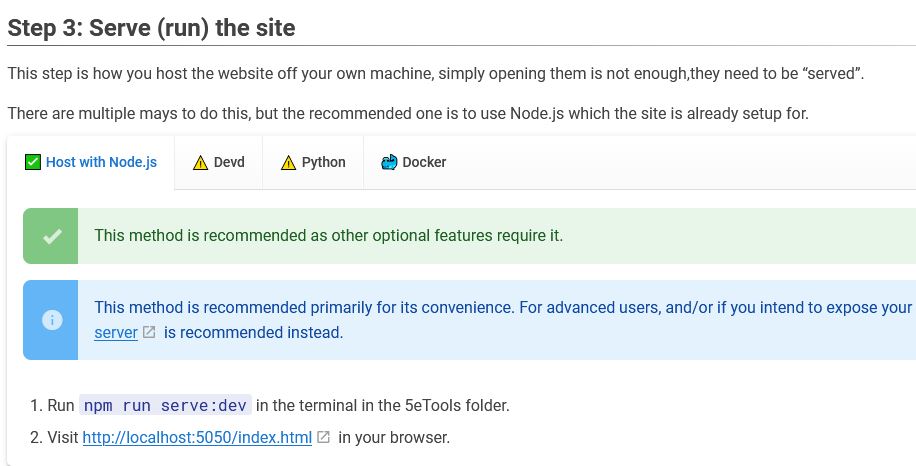Image resolution: width=916 pixels, height=466 pixels.
Task: Click the warning triangle icon beside Devd
Action: coord(201,162)
